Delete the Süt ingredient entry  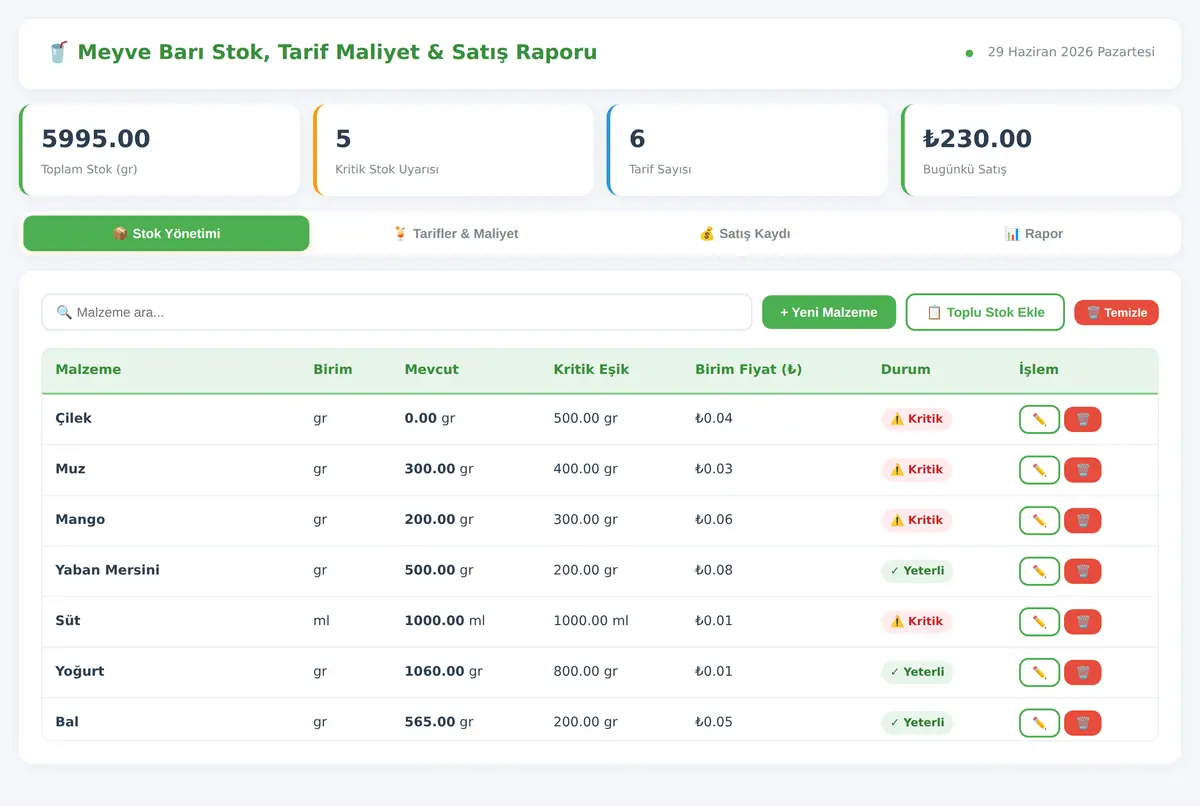point(1083,622)
